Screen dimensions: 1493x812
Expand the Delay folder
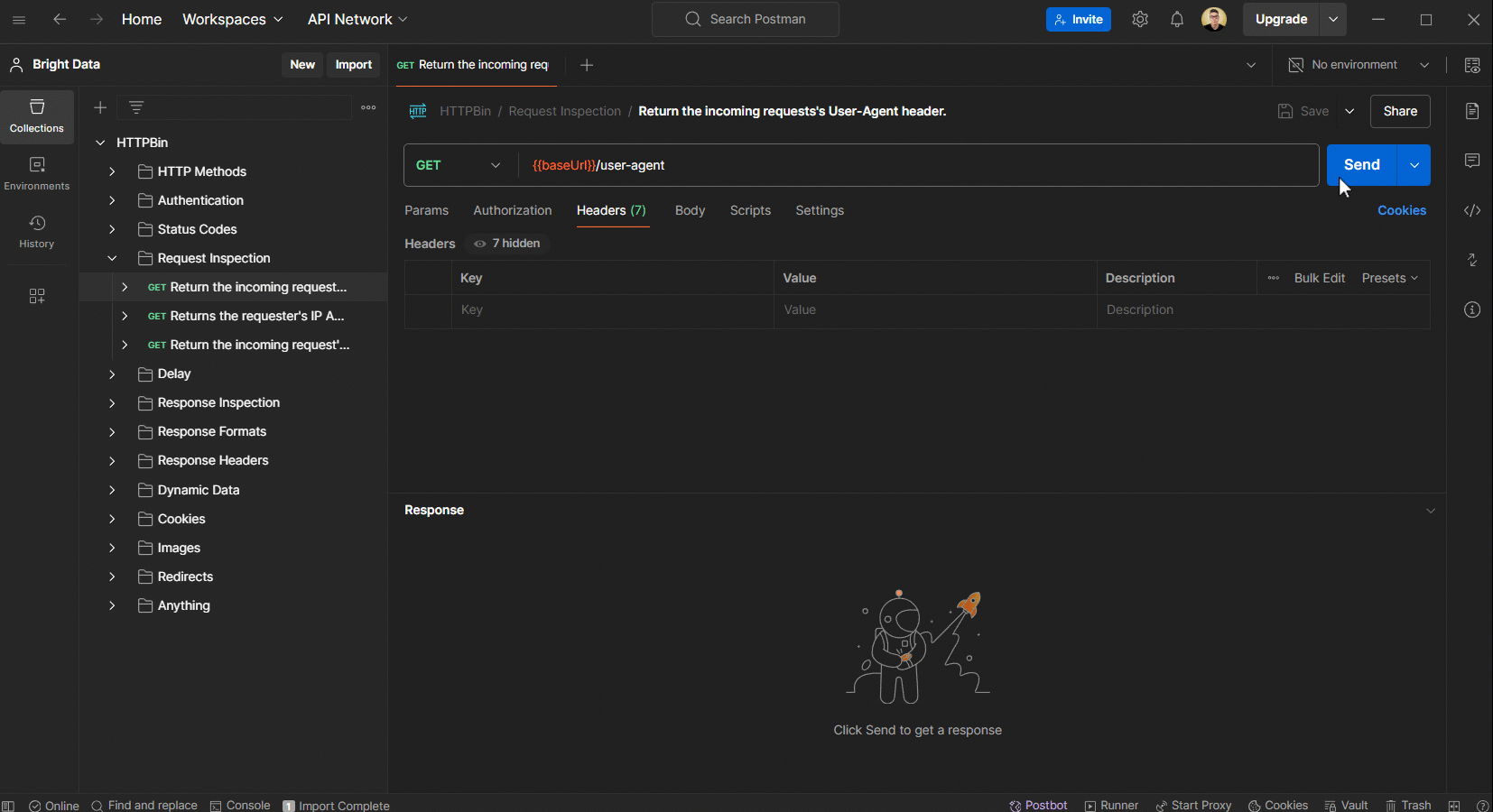[111, 374]
